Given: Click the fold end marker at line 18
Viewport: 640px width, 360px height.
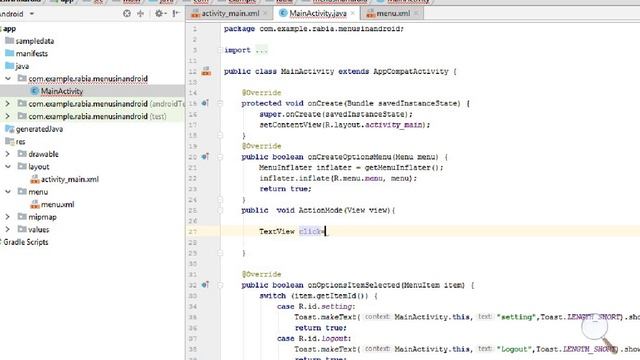Looking at the screenshot, I should (x=220, y=135).
